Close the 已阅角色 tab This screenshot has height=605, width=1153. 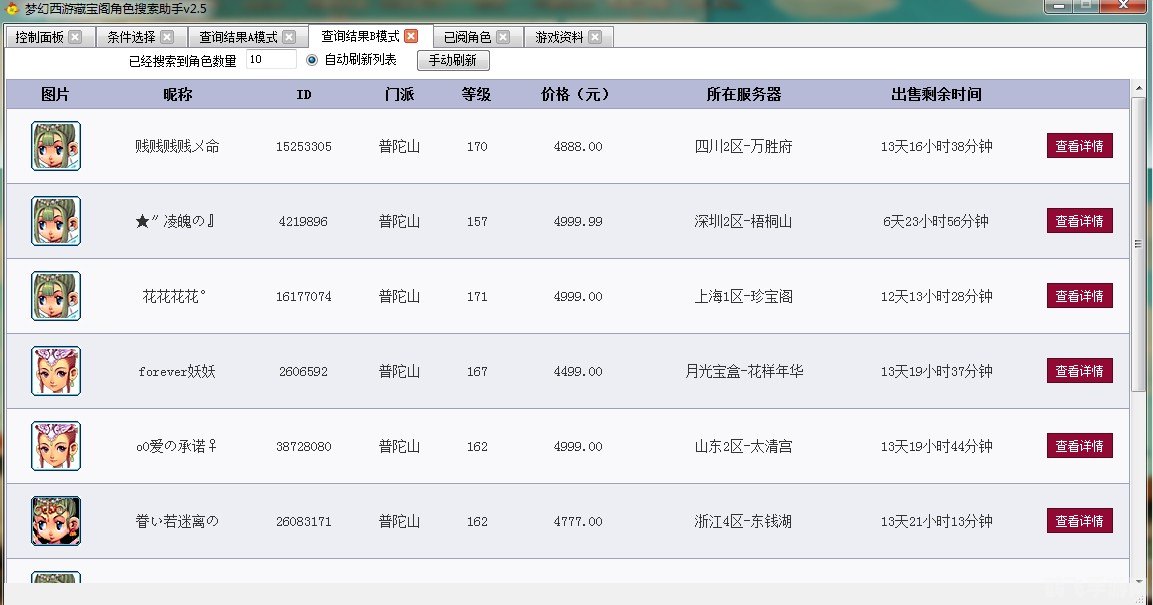(503, 38)
